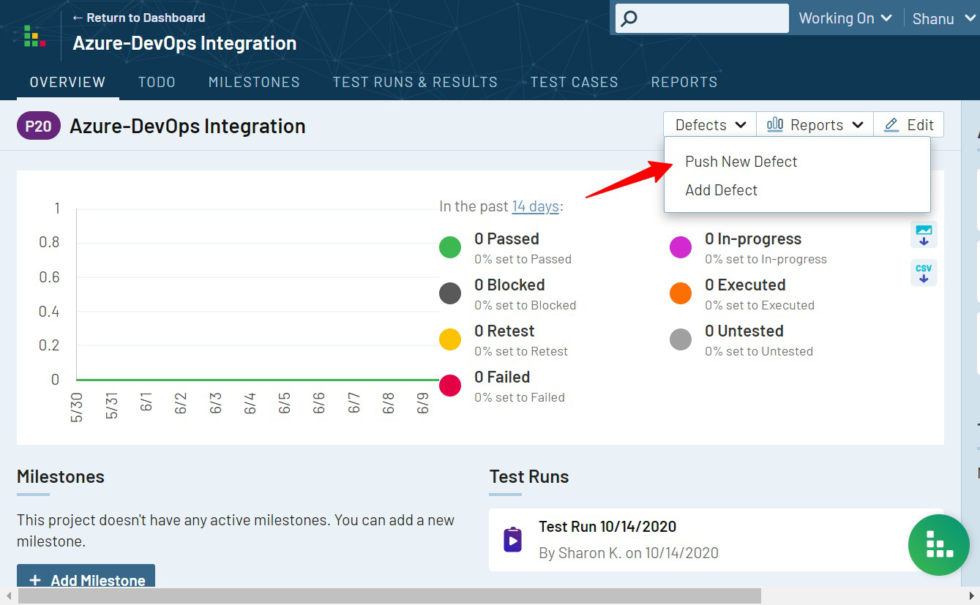This screenshot has width=980, height=605.
Task: Click the 14 days link
Action: click(534, 206)
